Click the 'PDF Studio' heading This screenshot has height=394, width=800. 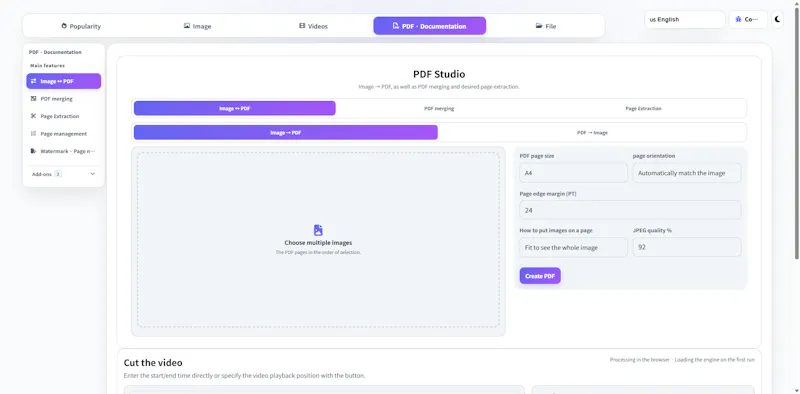coord(439,75)
